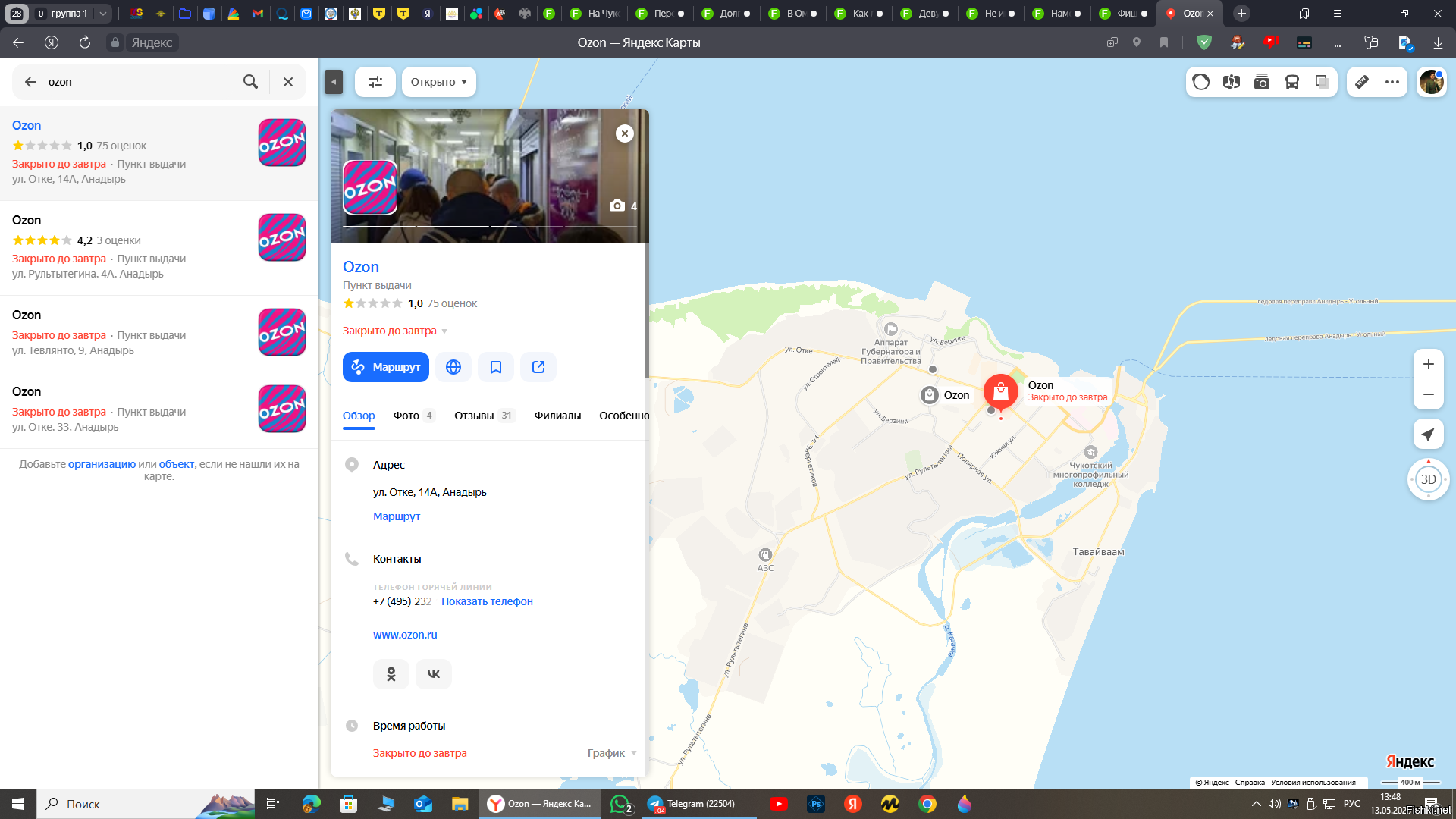Go back from the ozon search results
This screenshot has height=819, width=1456.
pos(30,82)
